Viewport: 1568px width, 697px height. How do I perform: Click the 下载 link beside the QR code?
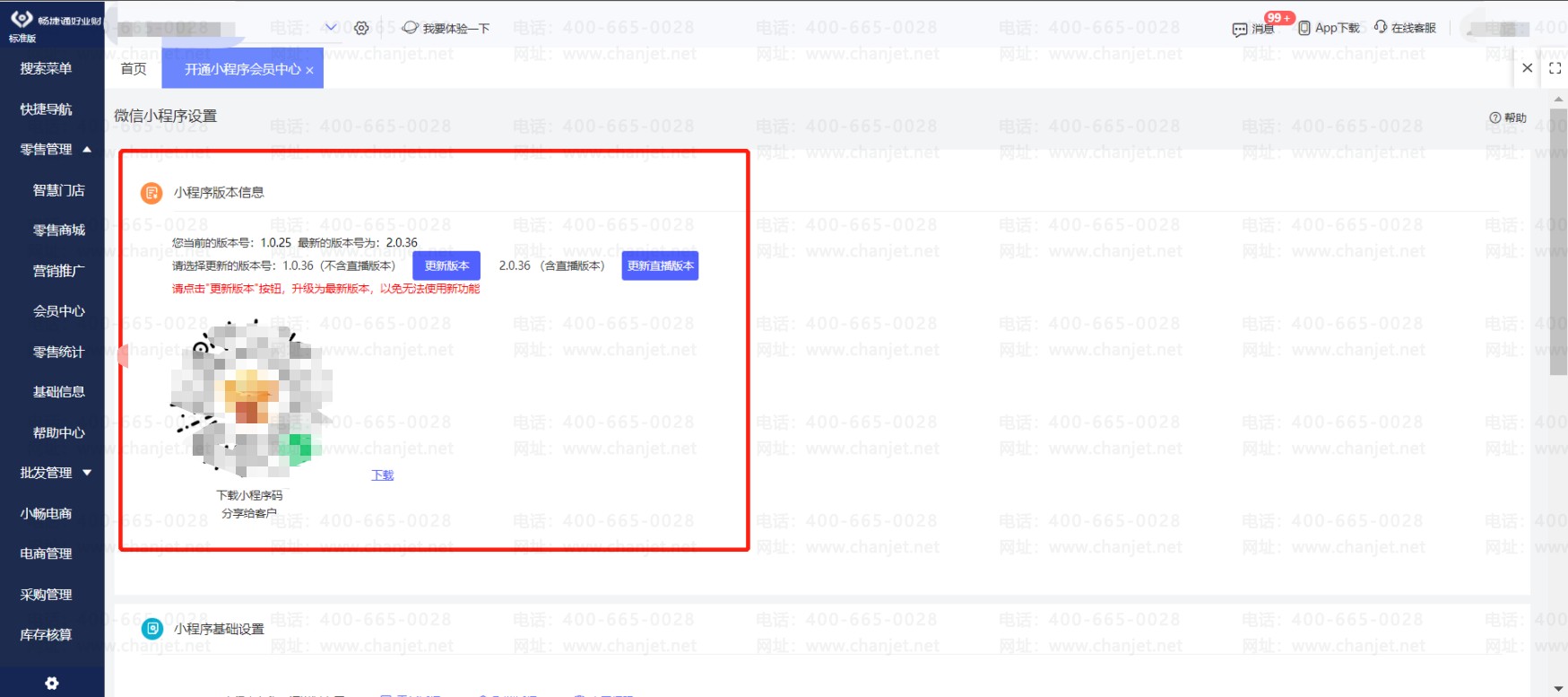point(383,475)
